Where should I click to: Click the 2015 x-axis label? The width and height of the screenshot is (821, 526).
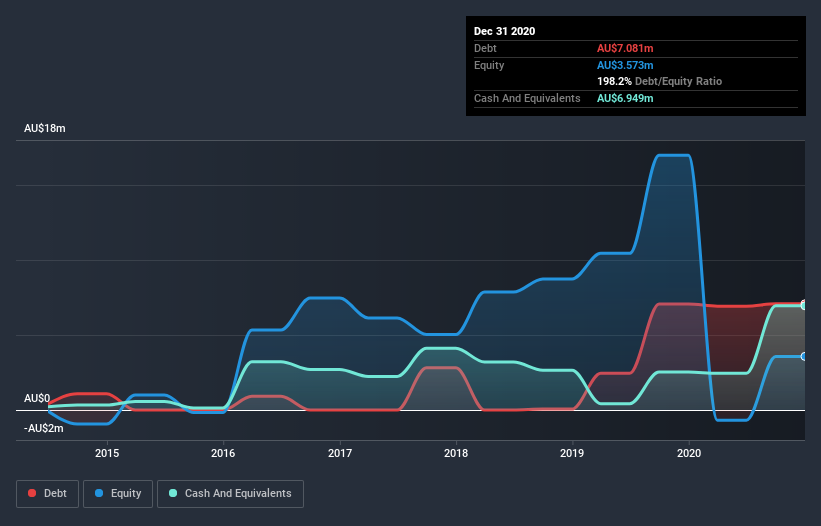[107, 453]
